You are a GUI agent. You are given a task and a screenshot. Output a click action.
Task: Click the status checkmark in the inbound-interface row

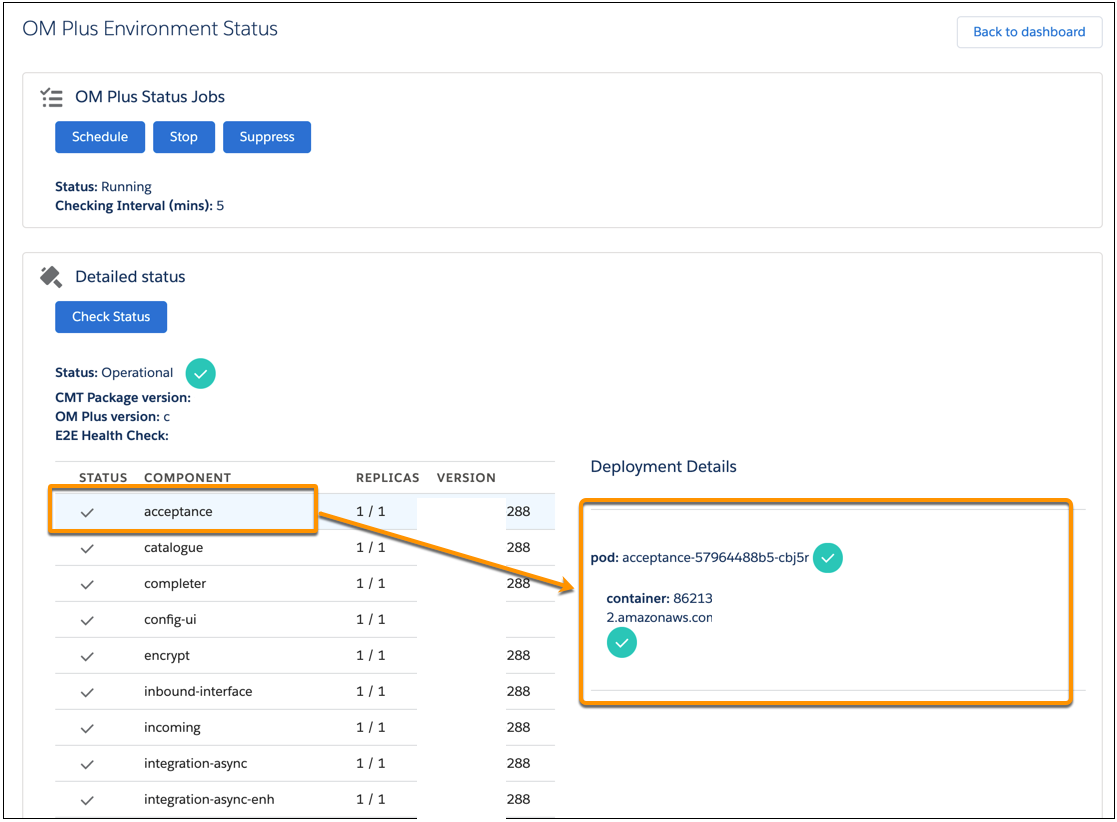(x=87, y=692)
